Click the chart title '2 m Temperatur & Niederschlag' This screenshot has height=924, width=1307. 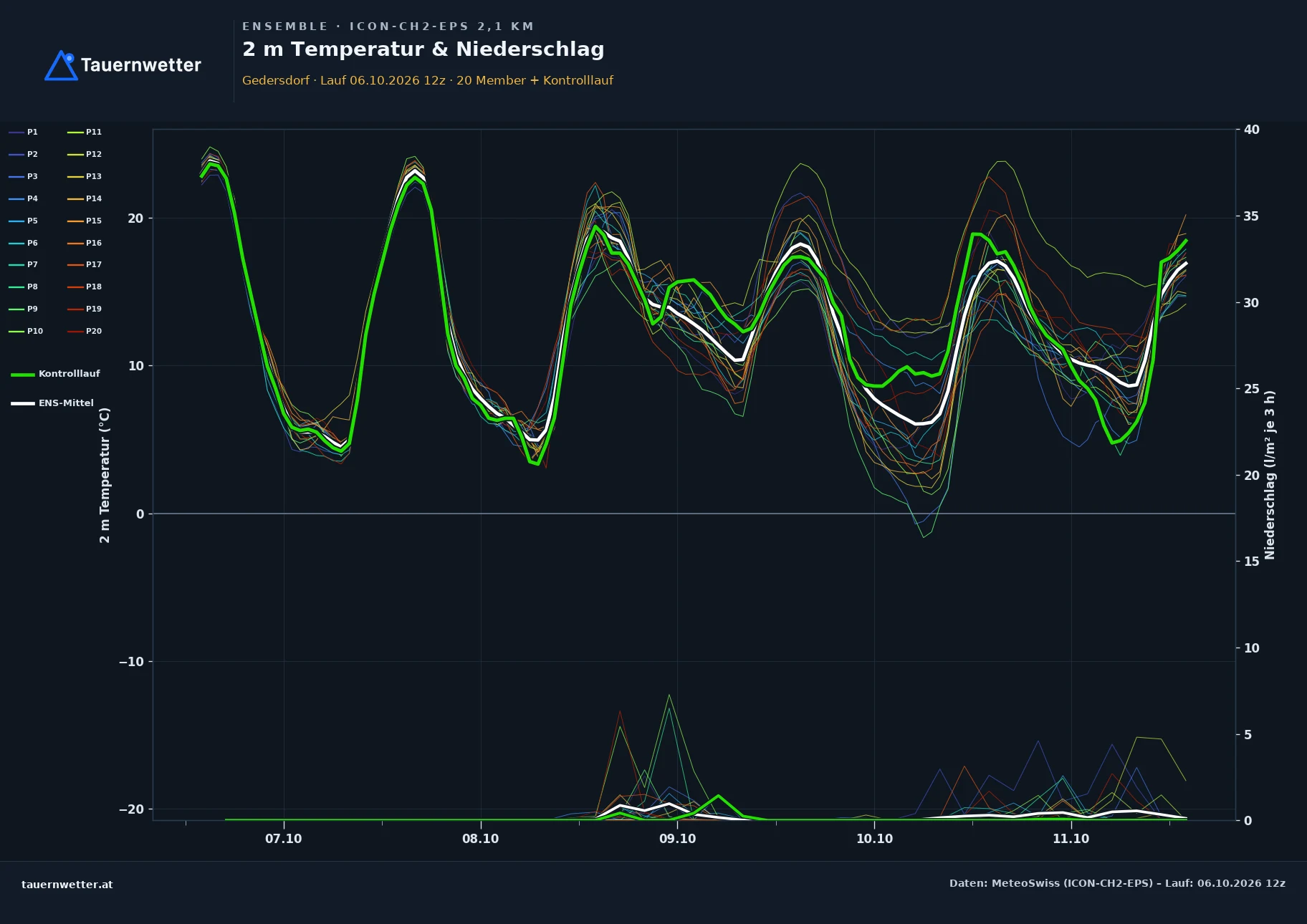tap(423, 49)
